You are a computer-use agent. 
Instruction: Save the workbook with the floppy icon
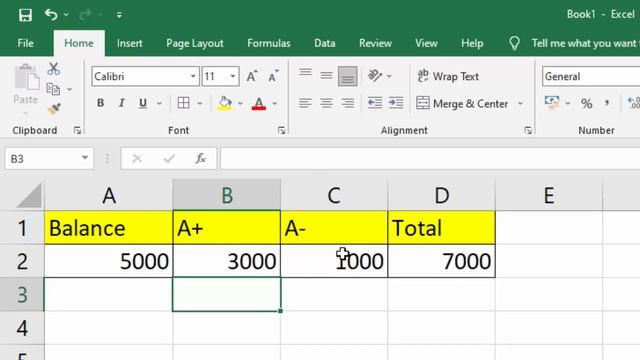pos(25,15)
